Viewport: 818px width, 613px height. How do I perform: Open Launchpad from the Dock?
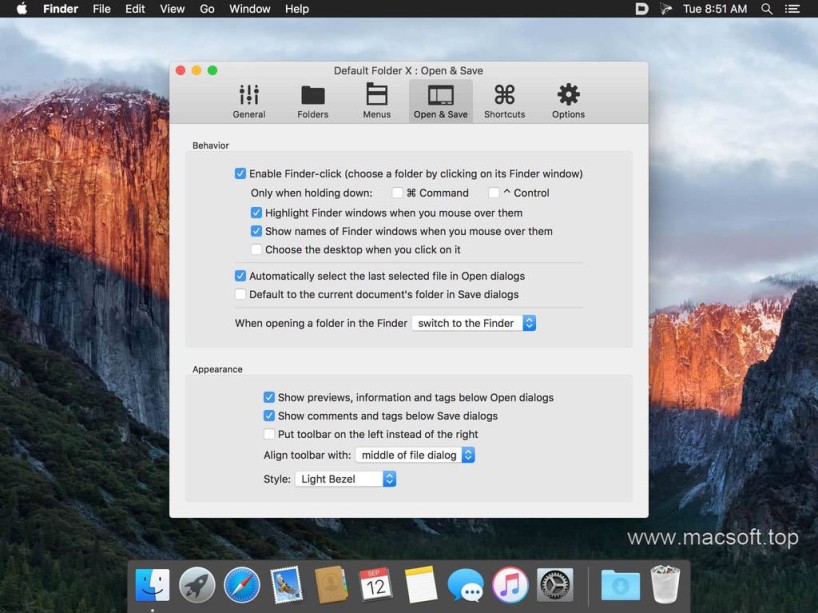197,584
